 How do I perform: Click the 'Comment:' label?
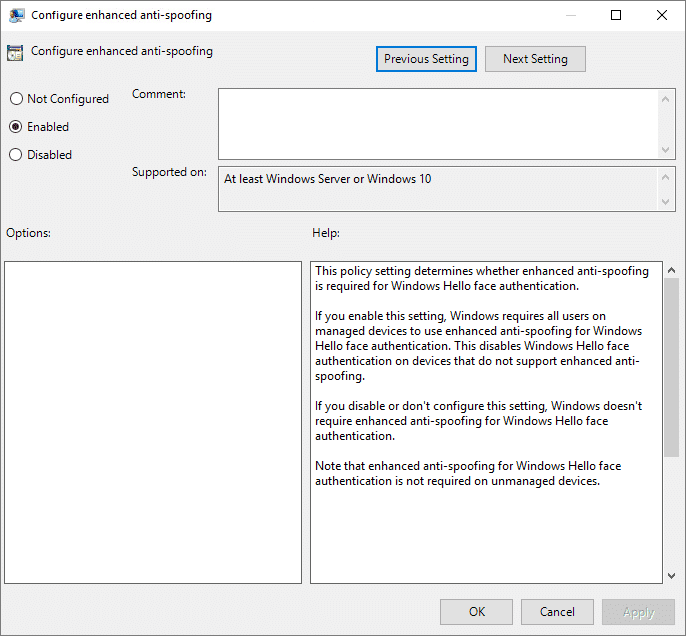pyautogui.click(x=159, y=94)
